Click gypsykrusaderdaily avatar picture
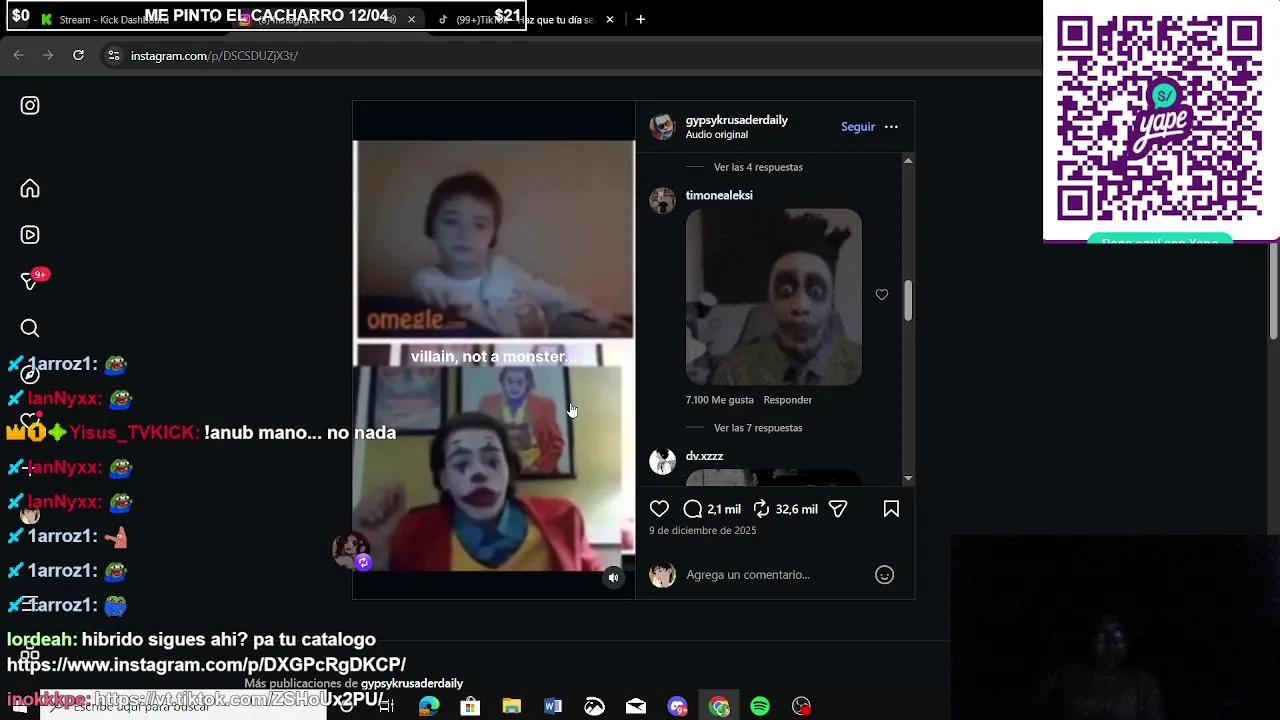 pyautogui.click(x=662, y=127)
